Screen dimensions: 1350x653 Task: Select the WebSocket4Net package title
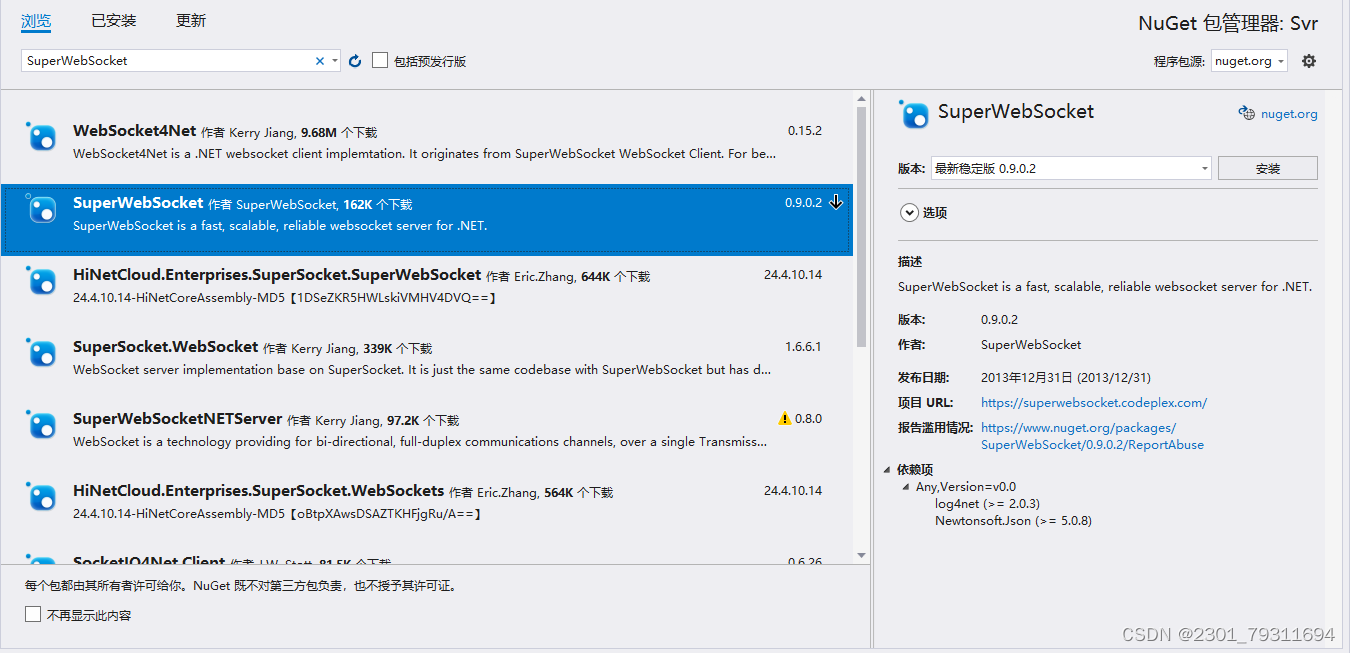point(135,131)
